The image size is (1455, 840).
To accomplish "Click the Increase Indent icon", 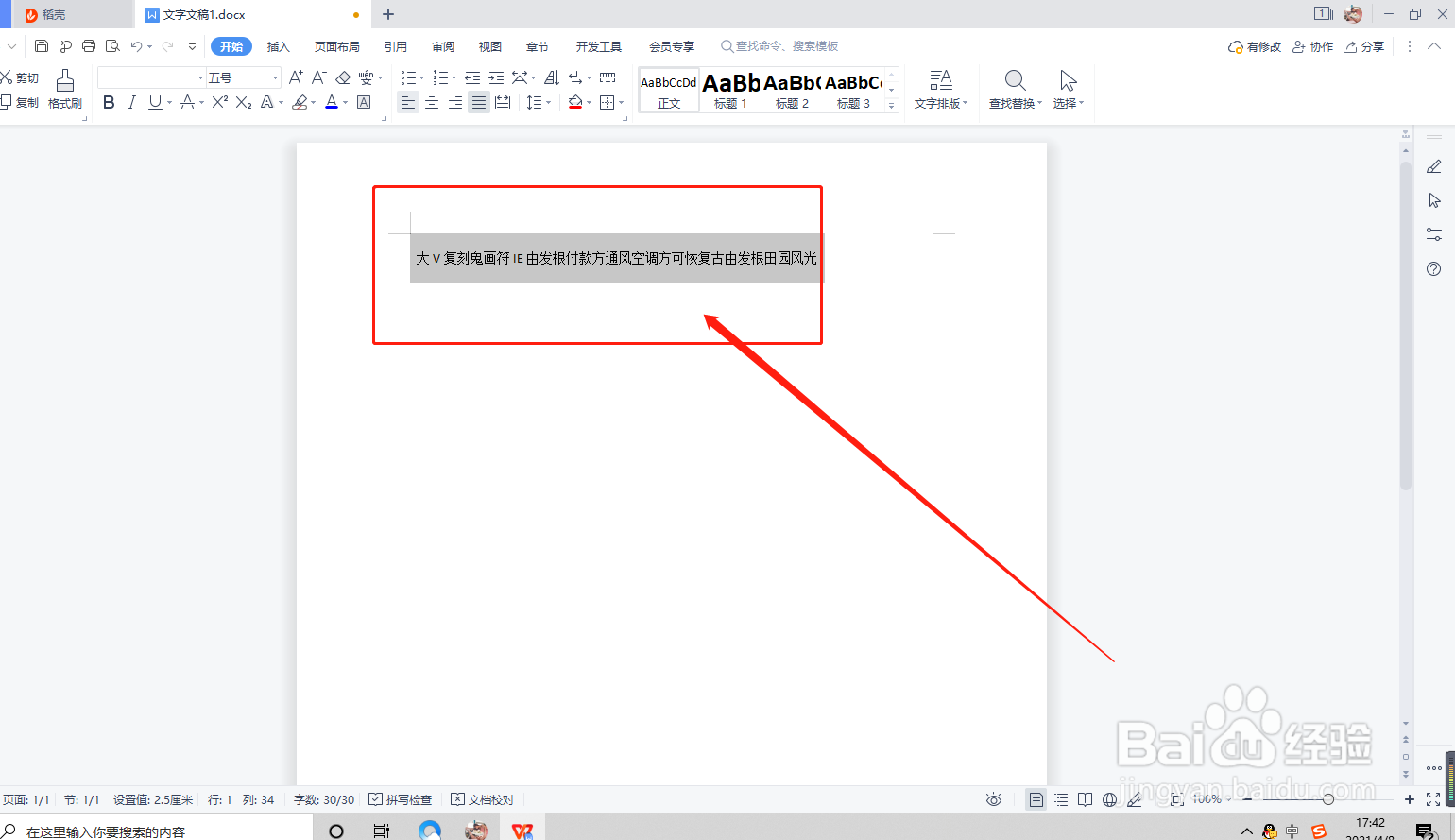I will pyautogui.click(x=496, y=77).
